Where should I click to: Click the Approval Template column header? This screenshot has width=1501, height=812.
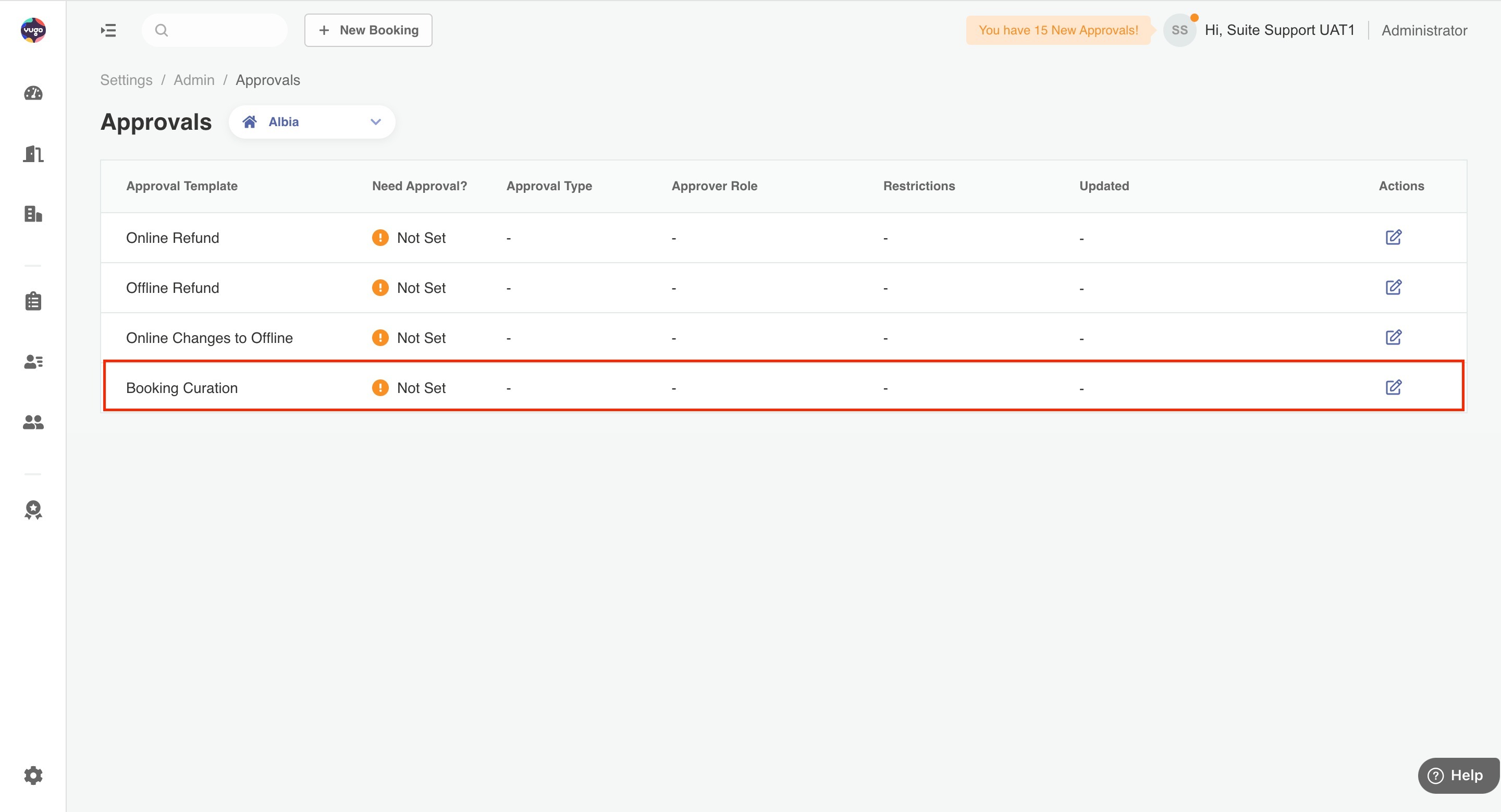(x=182, y=186)
